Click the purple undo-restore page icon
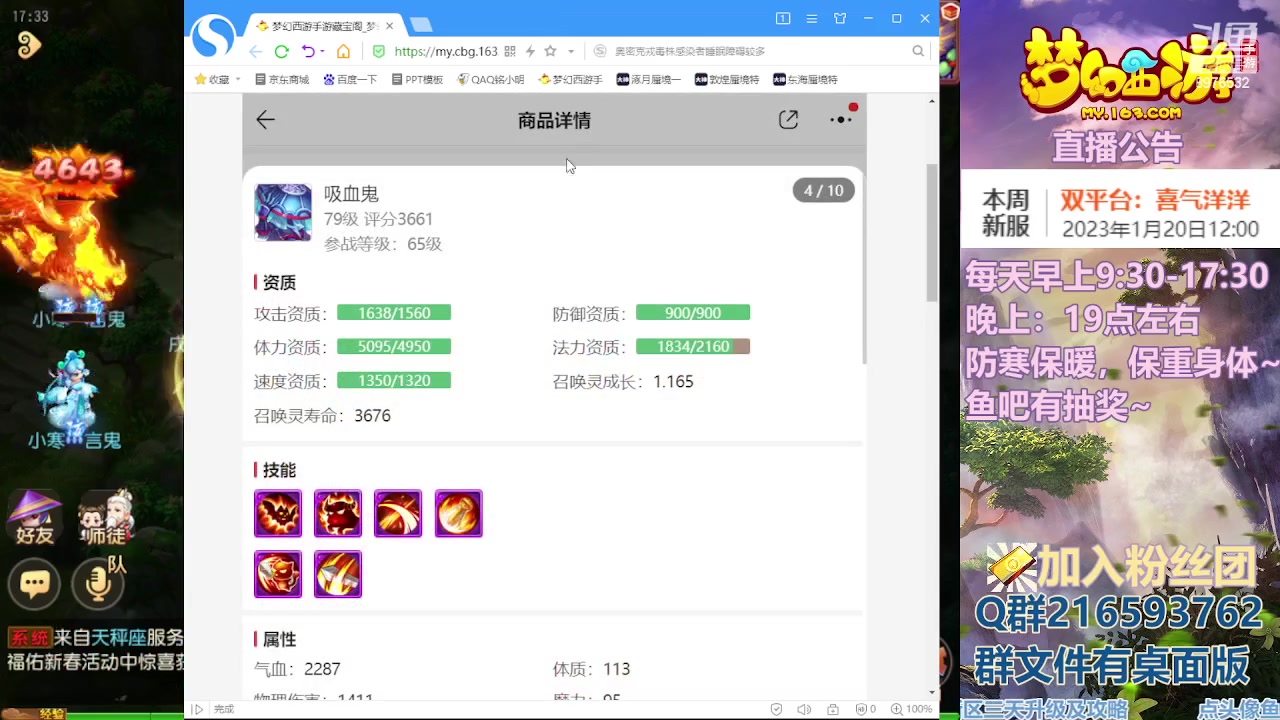The height and width of the screenshot is (720, 1280). (x=308, y=51)
